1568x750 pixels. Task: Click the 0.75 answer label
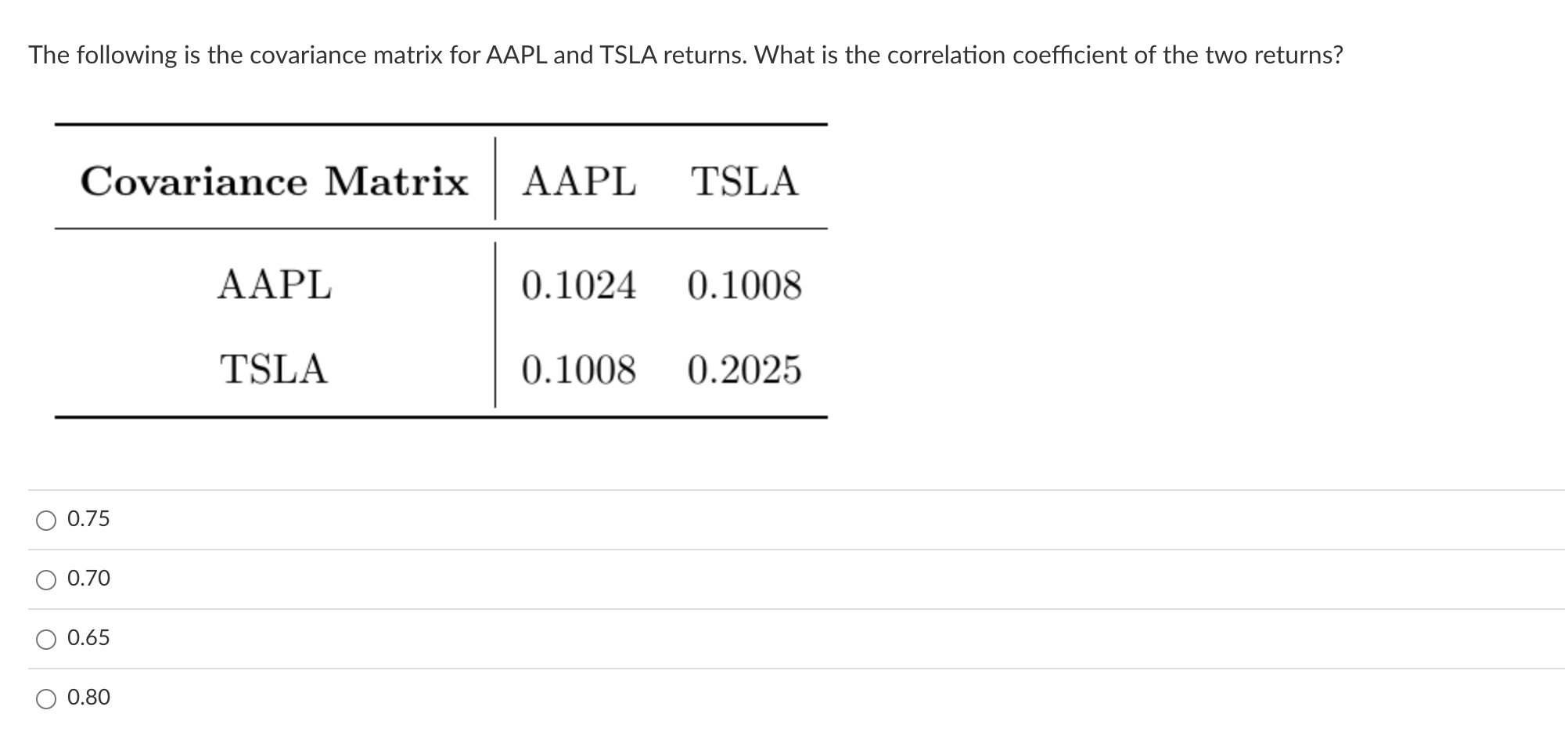[x=88, y=517]
